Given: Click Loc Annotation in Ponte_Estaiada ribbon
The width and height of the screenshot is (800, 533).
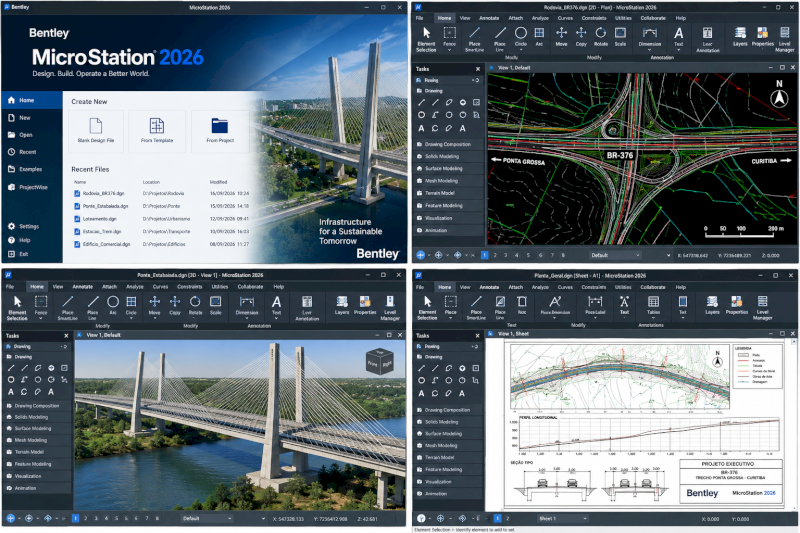Looking at the screenshot, I should point(307,308).
